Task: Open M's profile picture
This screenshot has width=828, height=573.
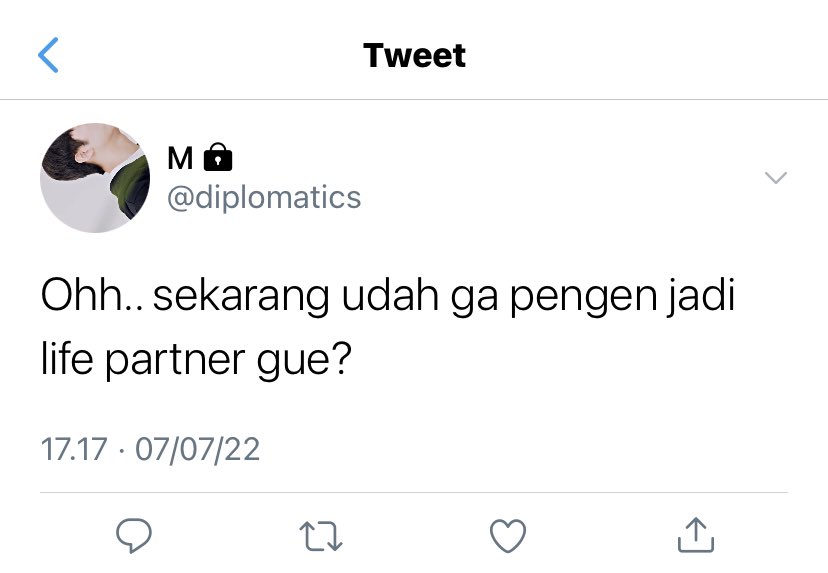Action: pos(95,178)
